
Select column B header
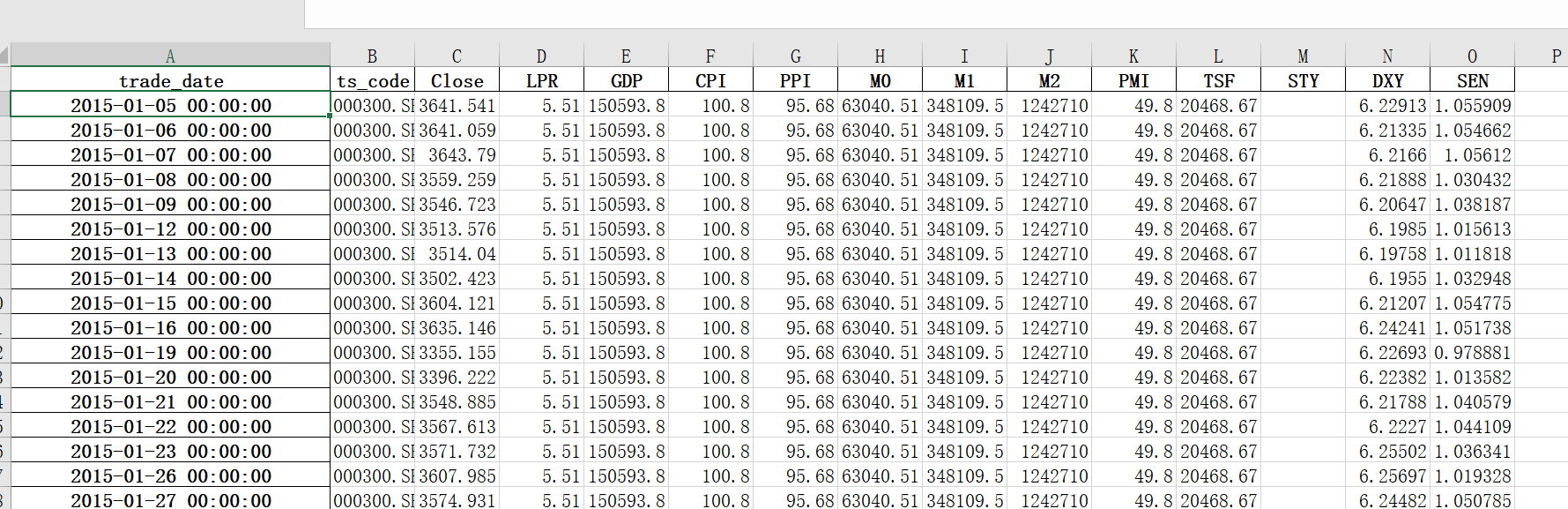click(x=372, y=55)
